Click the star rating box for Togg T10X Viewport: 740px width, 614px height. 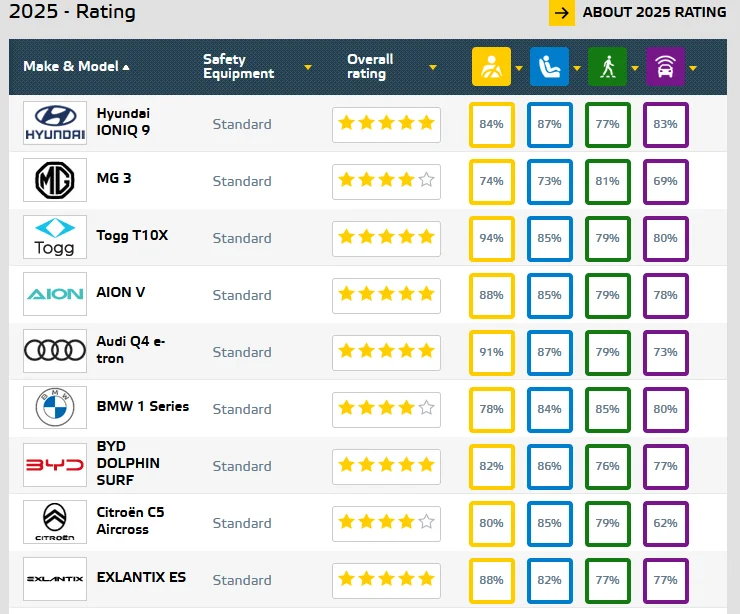[x=386, y=239]
